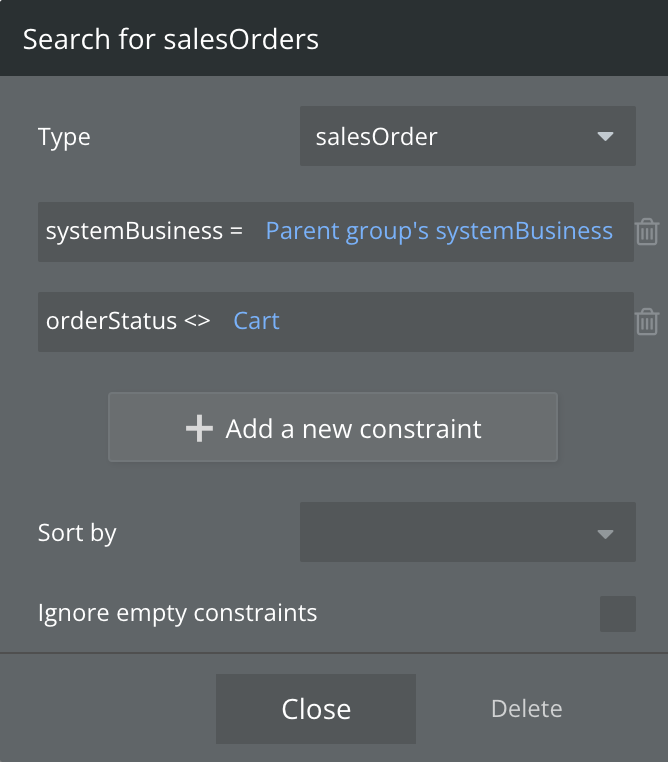668x762 pixels.
Task: Select the orderStatus field name
Action: (111, 321)
